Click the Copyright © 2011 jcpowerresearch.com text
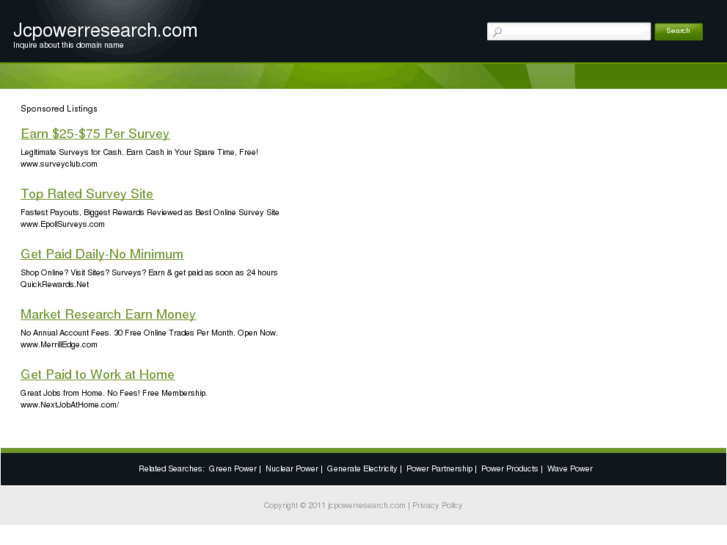The image size is (727, 545). click(x=334, y=505)
